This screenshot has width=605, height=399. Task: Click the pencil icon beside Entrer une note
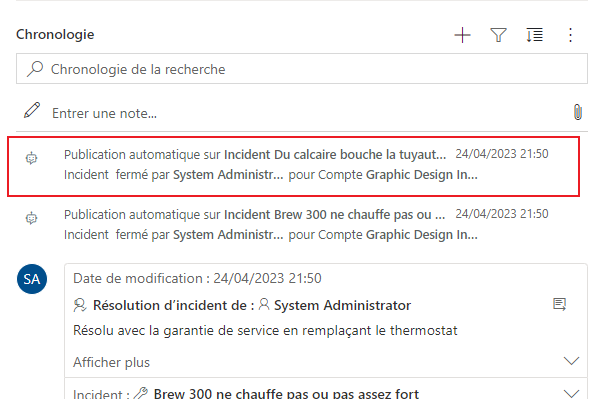click(32, 110)
